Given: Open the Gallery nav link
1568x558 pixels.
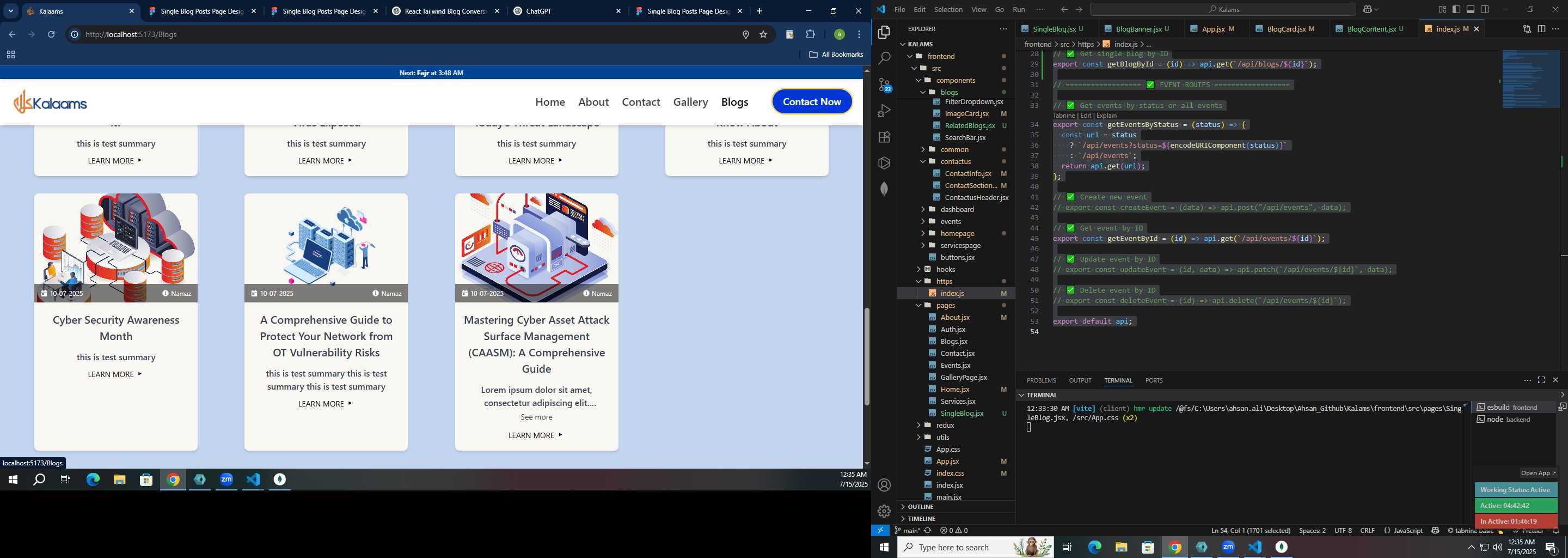Looking at the screenshot, I should tap(690, 102).
